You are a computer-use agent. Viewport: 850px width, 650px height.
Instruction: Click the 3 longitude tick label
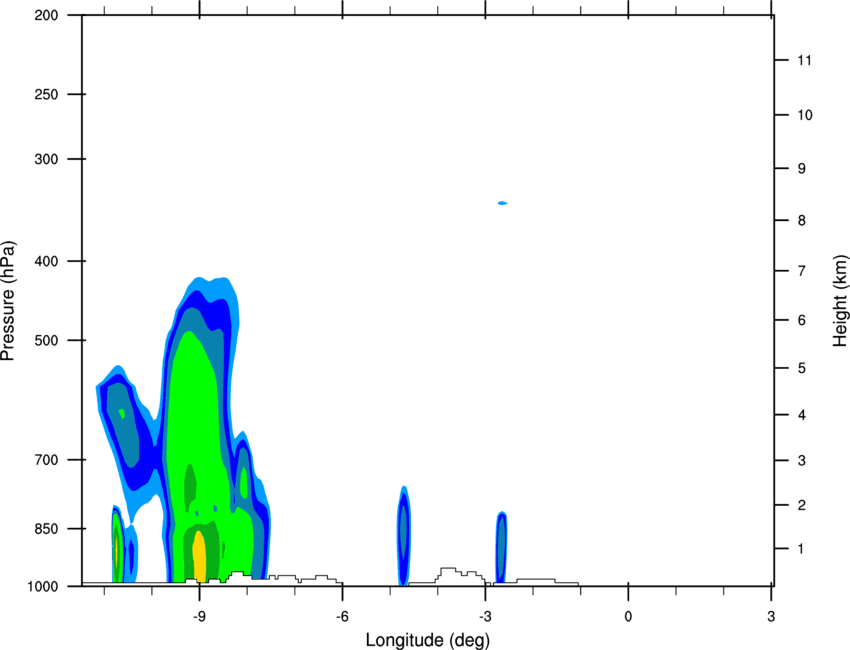tap(771, 617)
